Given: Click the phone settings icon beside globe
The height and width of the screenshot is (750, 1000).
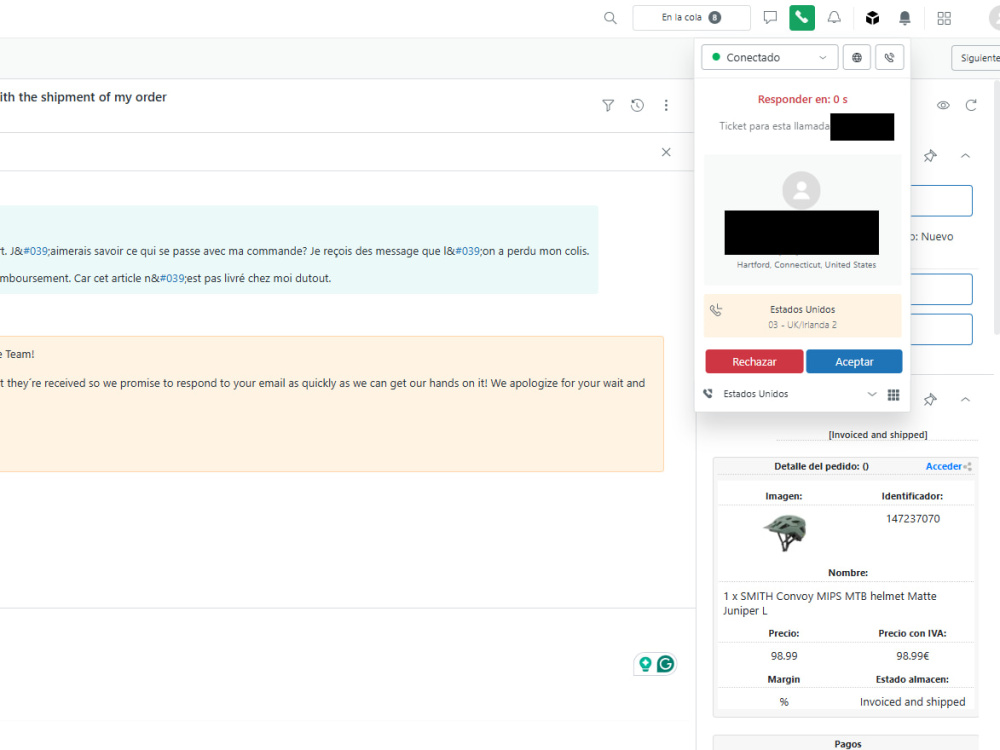Looking at the screenshot, I should pos(889,57).
